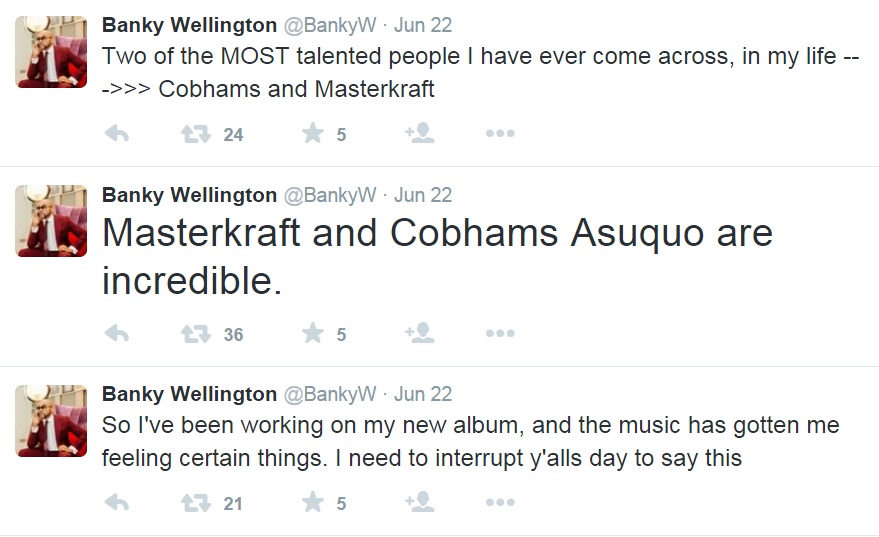The height and width of the screenshot is (537, 879).
Task: Click follow icon on 'are incredible' tweet
Action: (419, 334)
